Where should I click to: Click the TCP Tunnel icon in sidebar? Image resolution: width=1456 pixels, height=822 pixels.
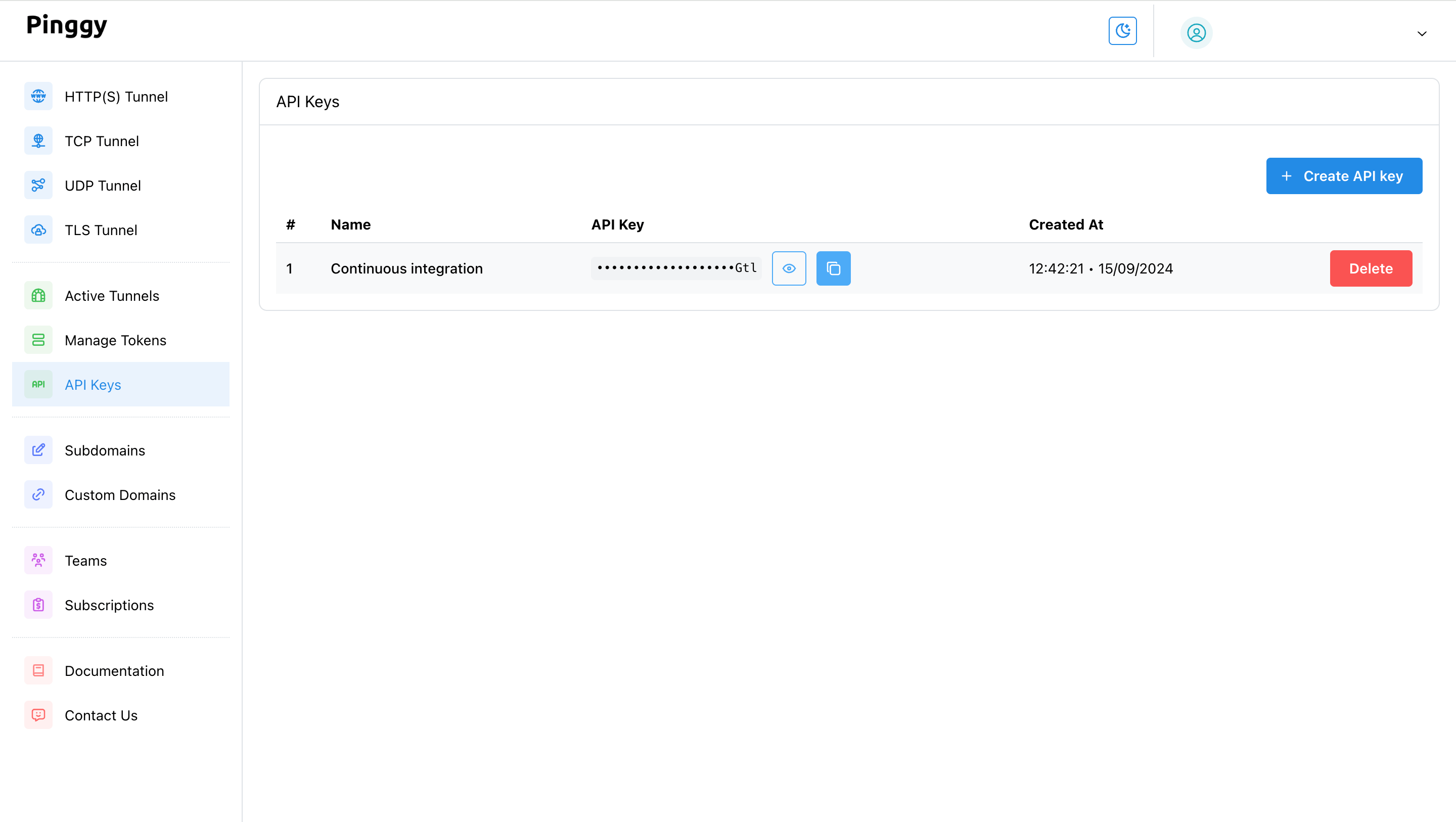tap(37, 141)
